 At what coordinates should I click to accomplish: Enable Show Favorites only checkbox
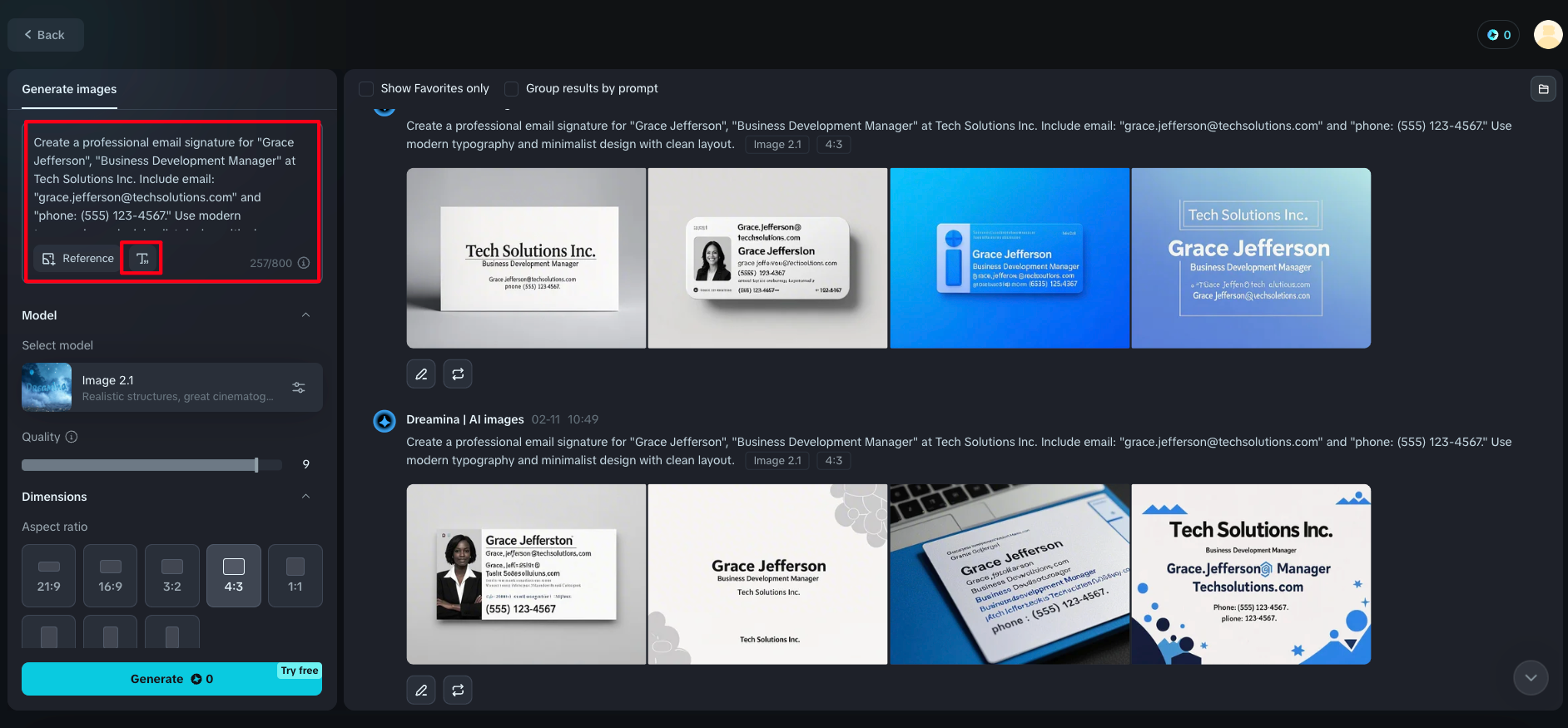pyautogui.click(x=366, y=89)
